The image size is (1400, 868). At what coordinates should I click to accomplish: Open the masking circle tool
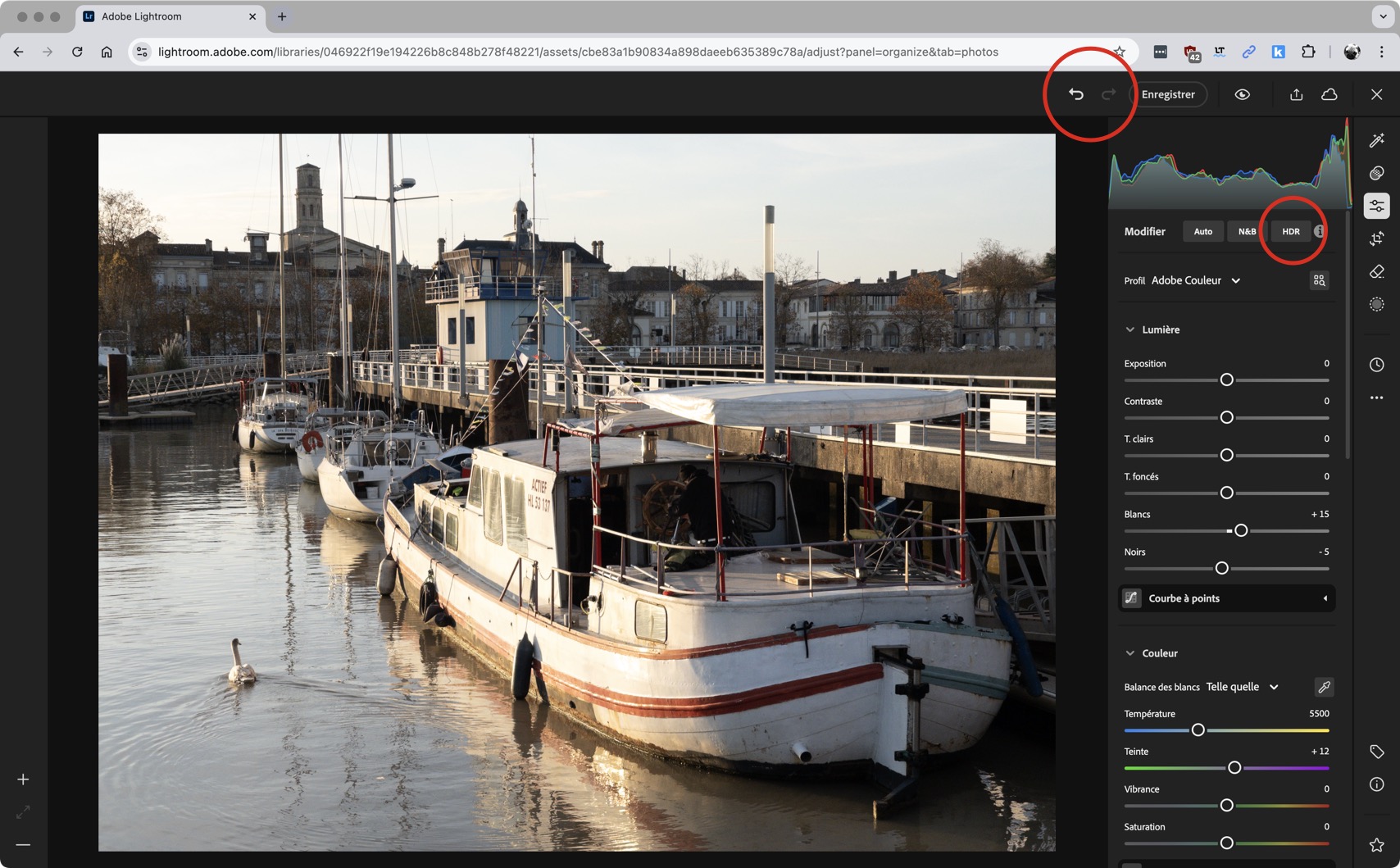pyautogui.click(x=1376, y=304)
